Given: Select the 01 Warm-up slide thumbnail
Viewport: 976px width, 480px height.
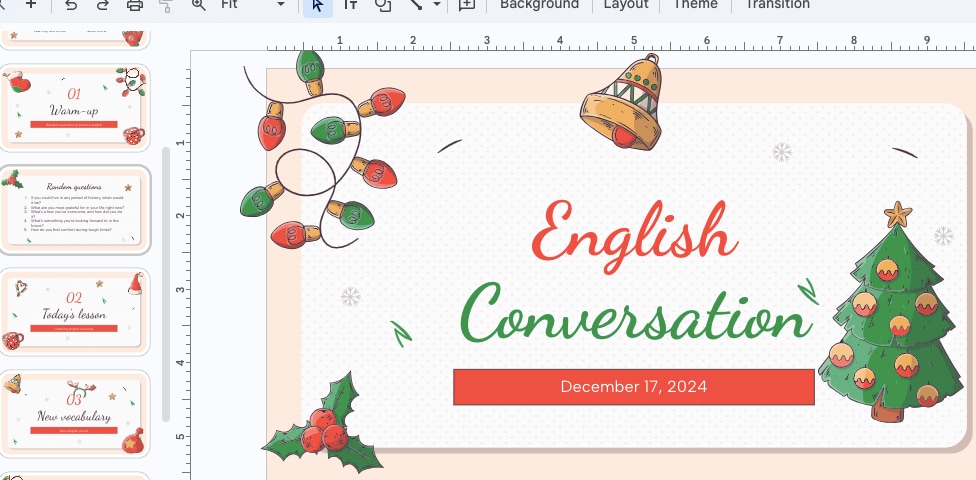Looking at the screenshot, I should [x=75, y=107].
